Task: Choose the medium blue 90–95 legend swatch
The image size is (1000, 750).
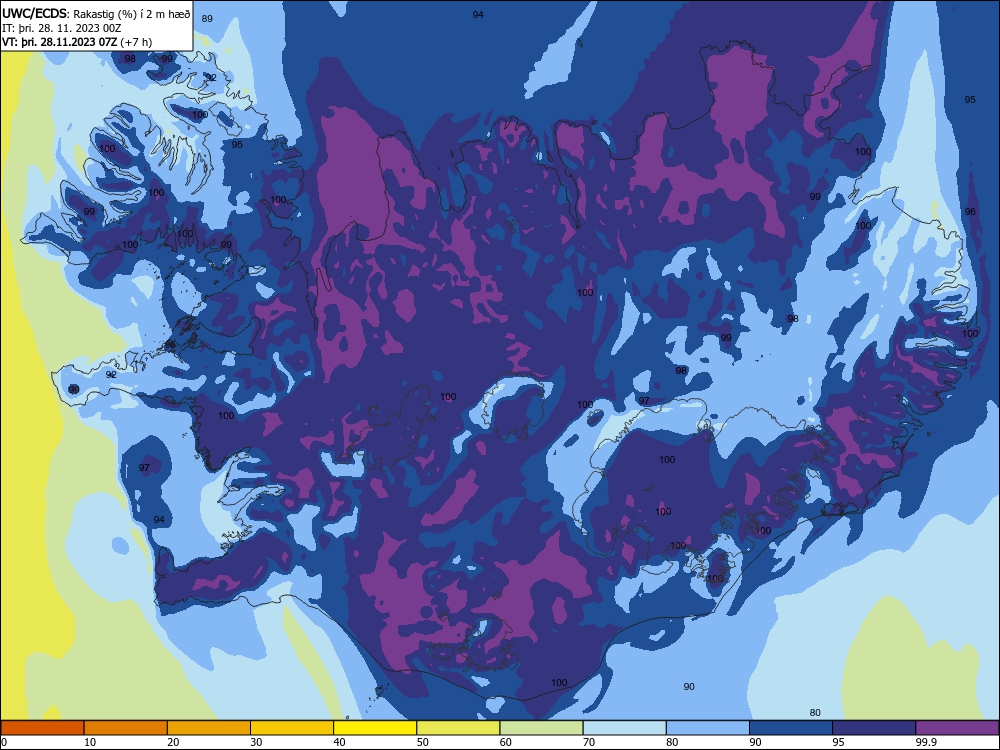Action: [791, 728]
